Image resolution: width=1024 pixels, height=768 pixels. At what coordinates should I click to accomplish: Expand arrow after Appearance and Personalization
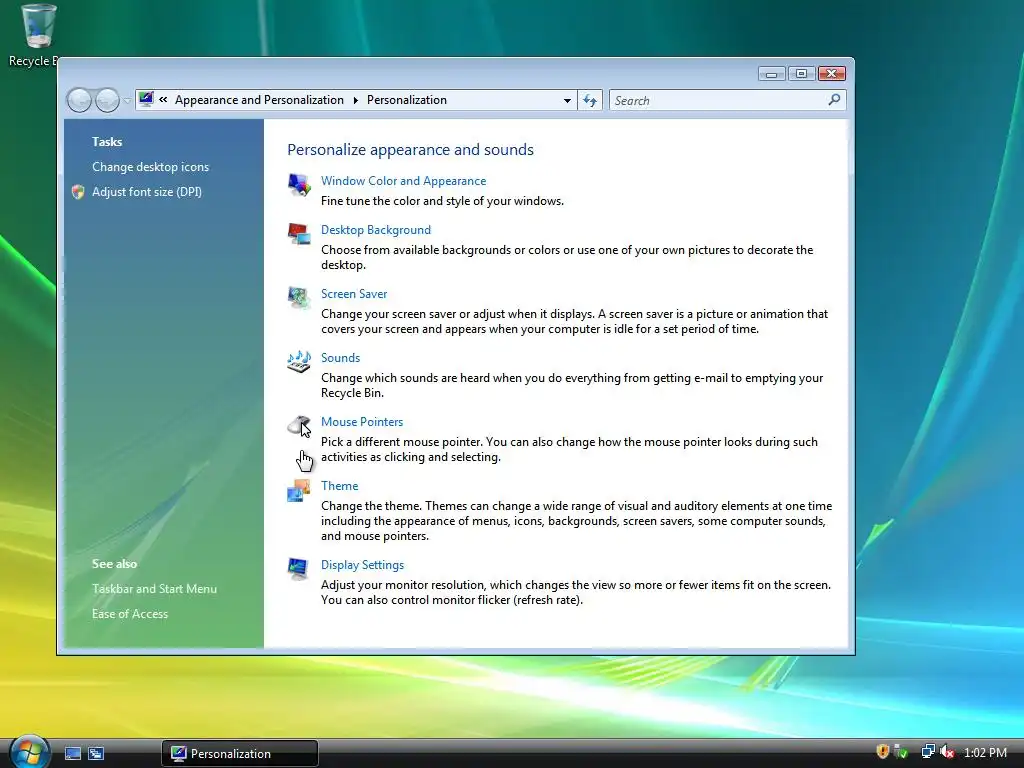tap(355, 100)
